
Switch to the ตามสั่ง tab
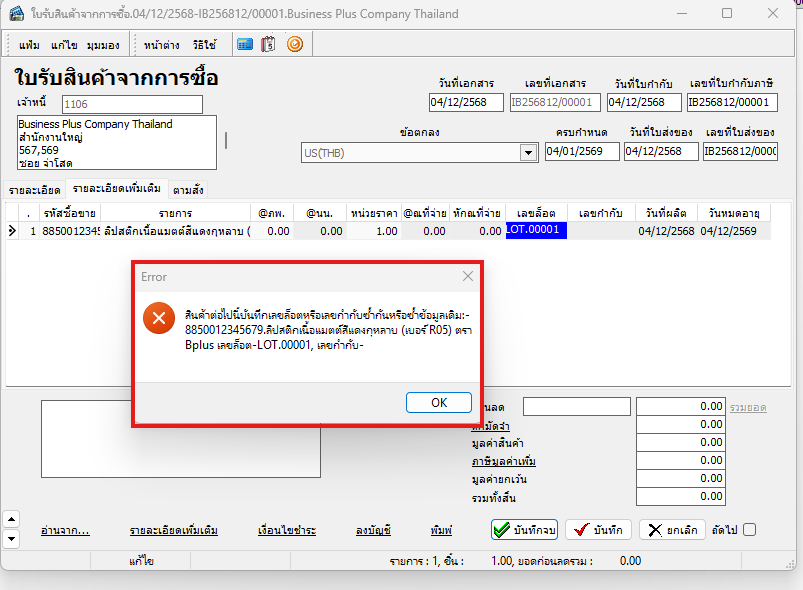[x=189, y=189]
